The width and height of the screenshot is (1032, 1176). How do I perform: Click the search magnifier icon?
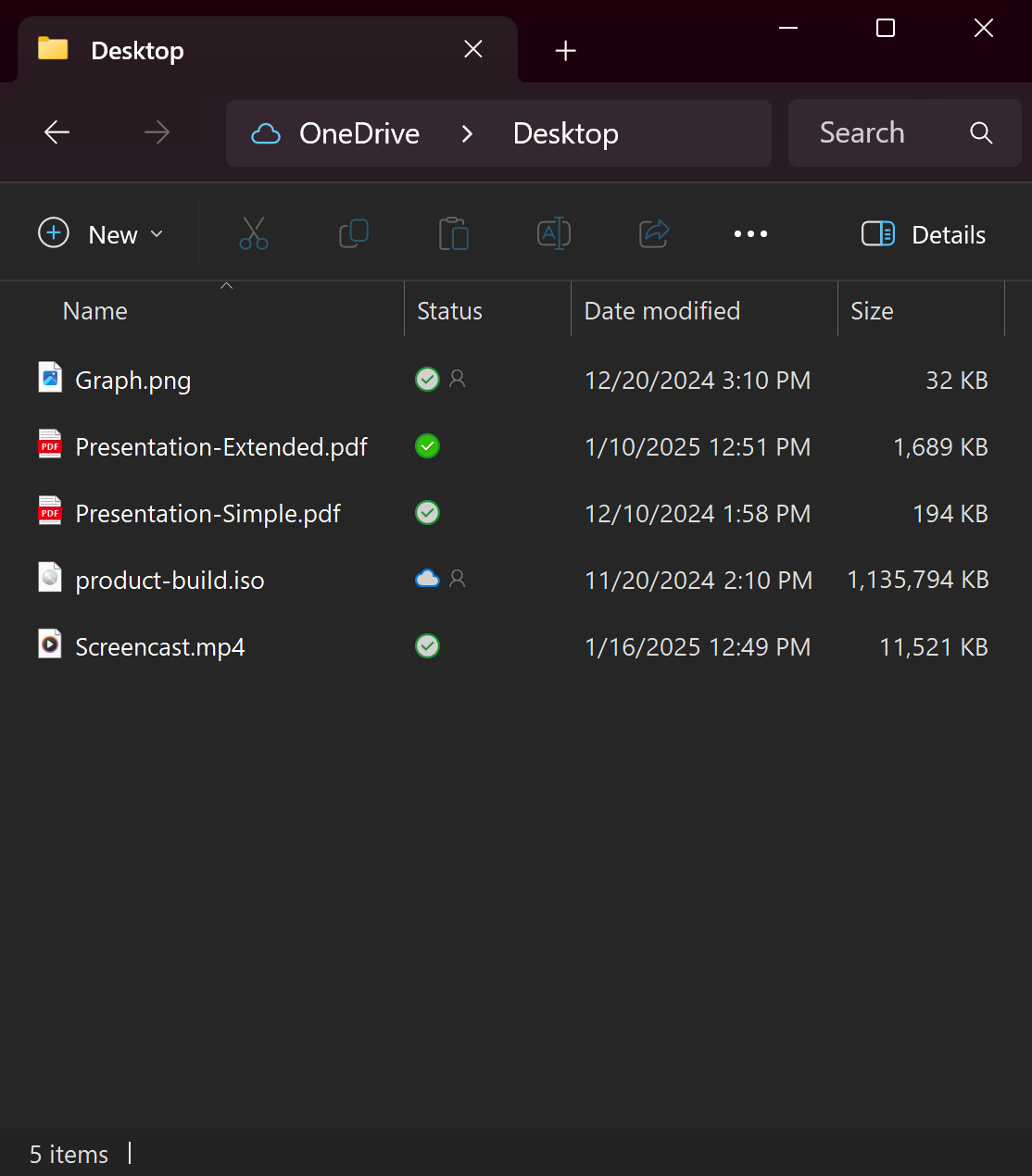(x=980, y=133)
